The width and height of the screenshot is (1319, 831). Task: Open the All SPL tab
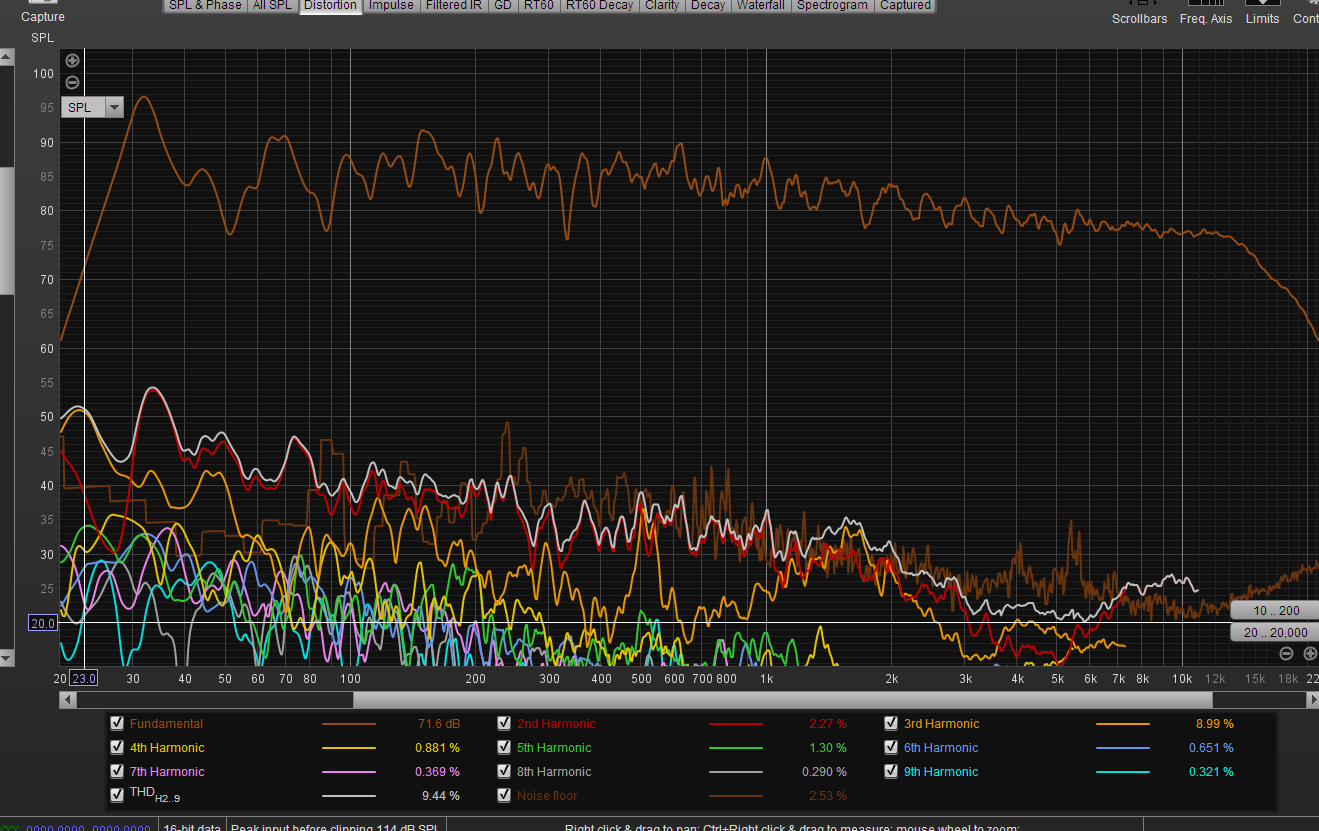[273, 5]
